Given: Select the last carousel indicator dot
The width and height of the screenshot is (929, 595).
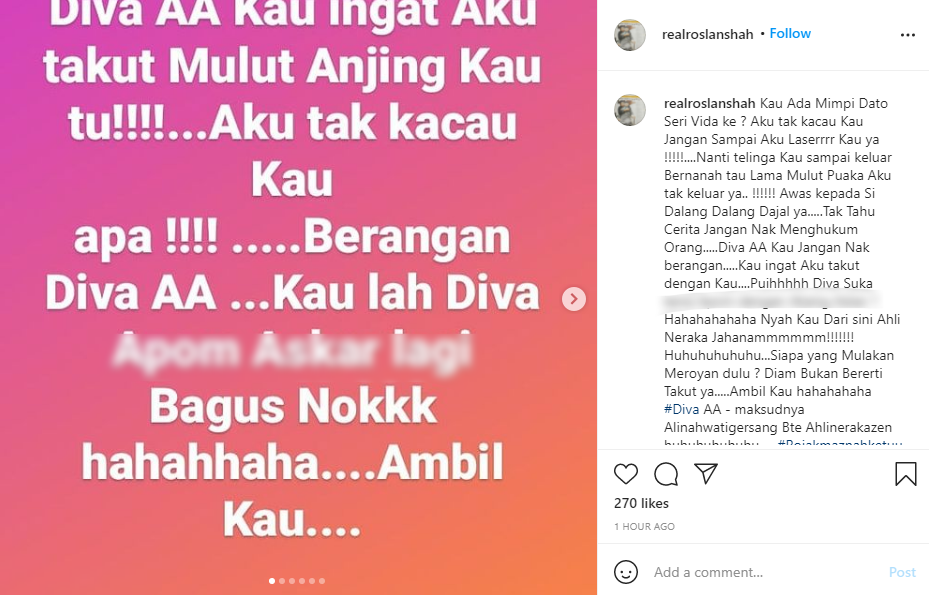Looking at the screenshot, I should tap(322, 581).
